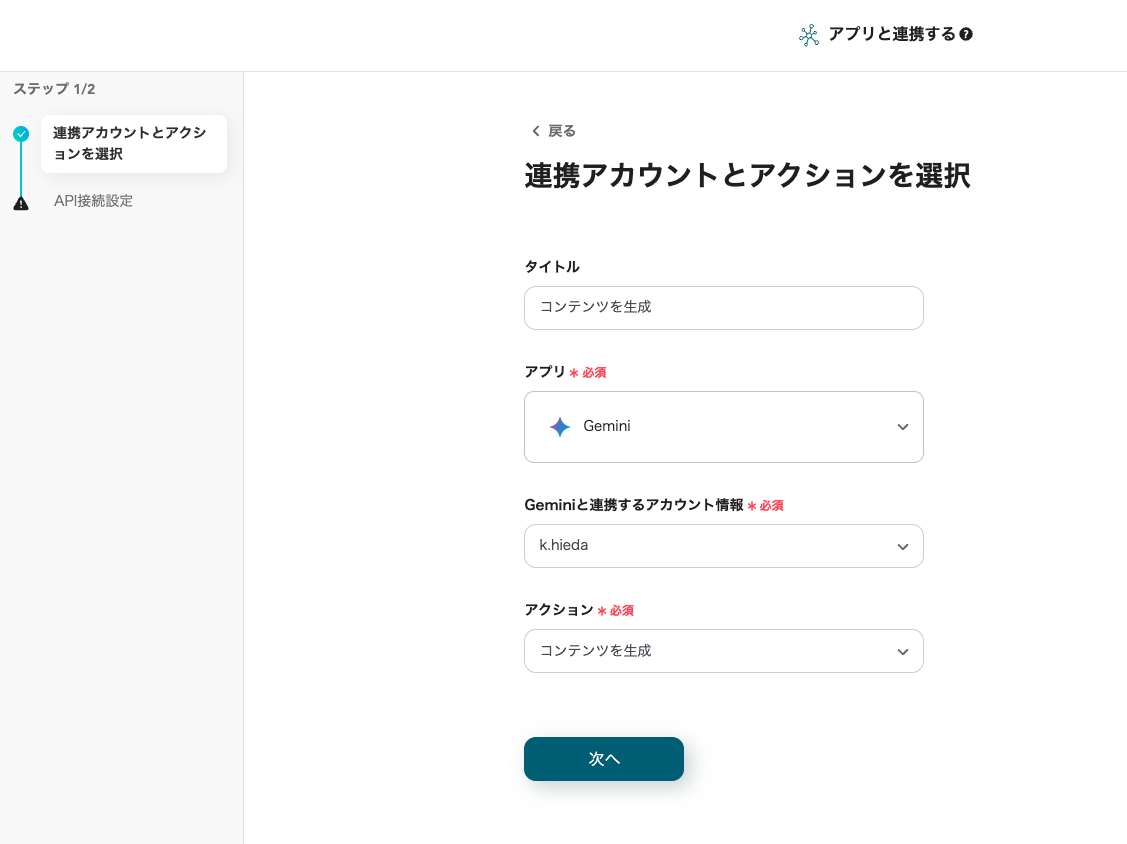This screenshot has height=844, width=1127.
Task: Click the ステップ 1/2 label
Action: pyautogui.click(x=54, y=89)
